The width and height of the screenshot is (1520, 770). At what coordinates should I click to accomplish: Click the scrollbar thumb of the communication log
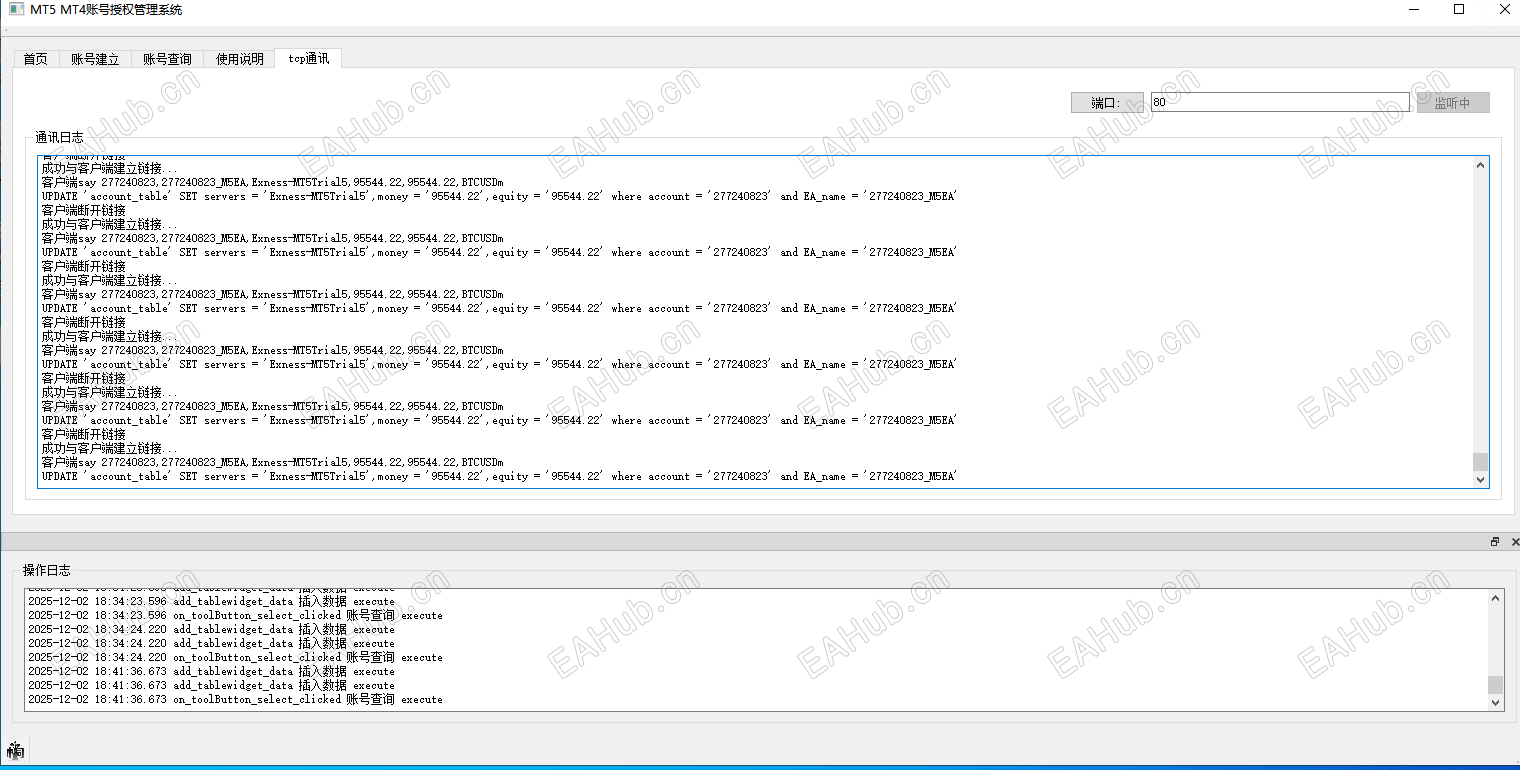(1481, 462)
